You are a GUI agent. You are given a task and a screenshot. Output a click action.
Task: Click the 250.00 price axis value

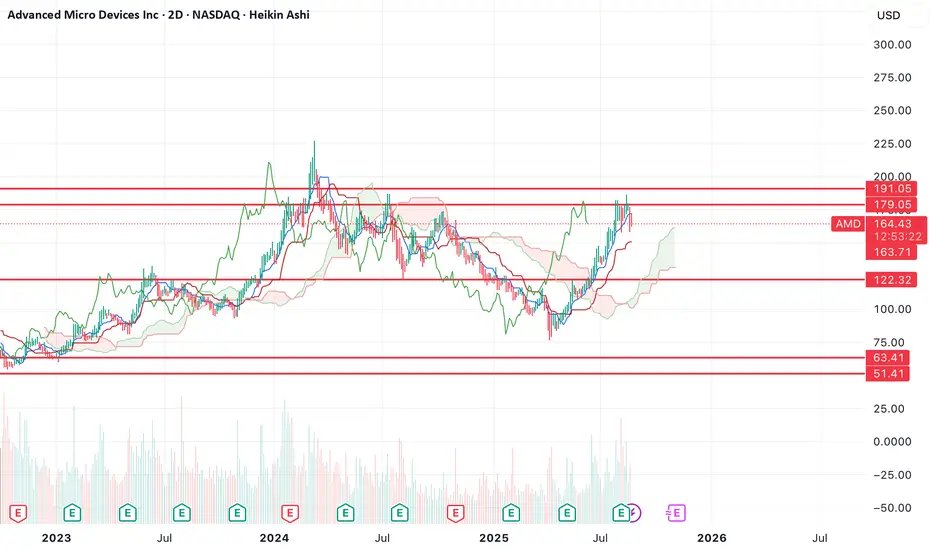[892, 111]
